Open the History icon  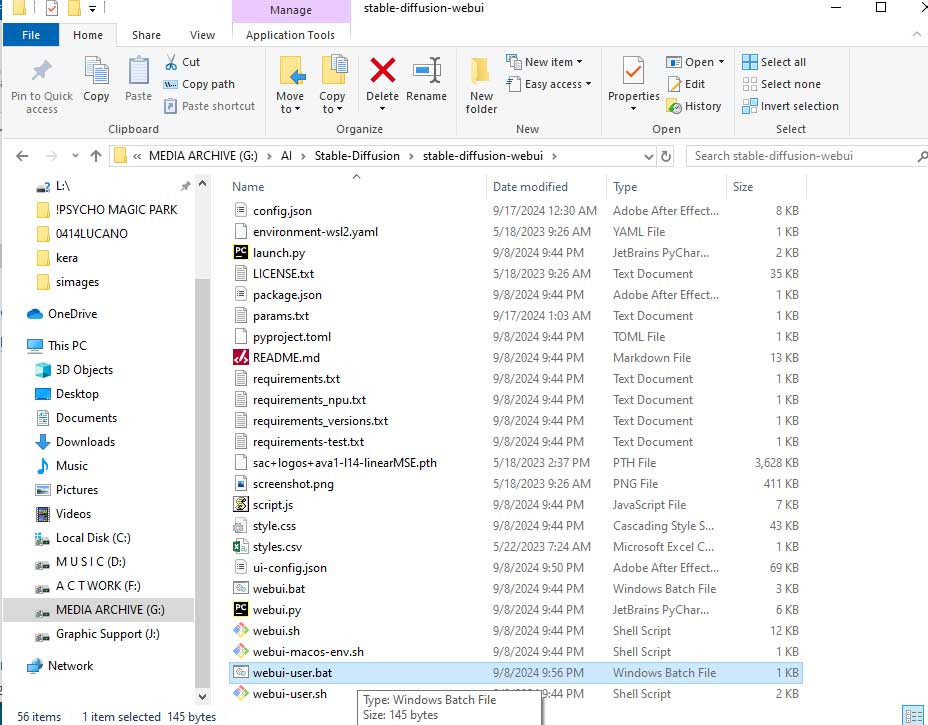click(x=674, y=107)
